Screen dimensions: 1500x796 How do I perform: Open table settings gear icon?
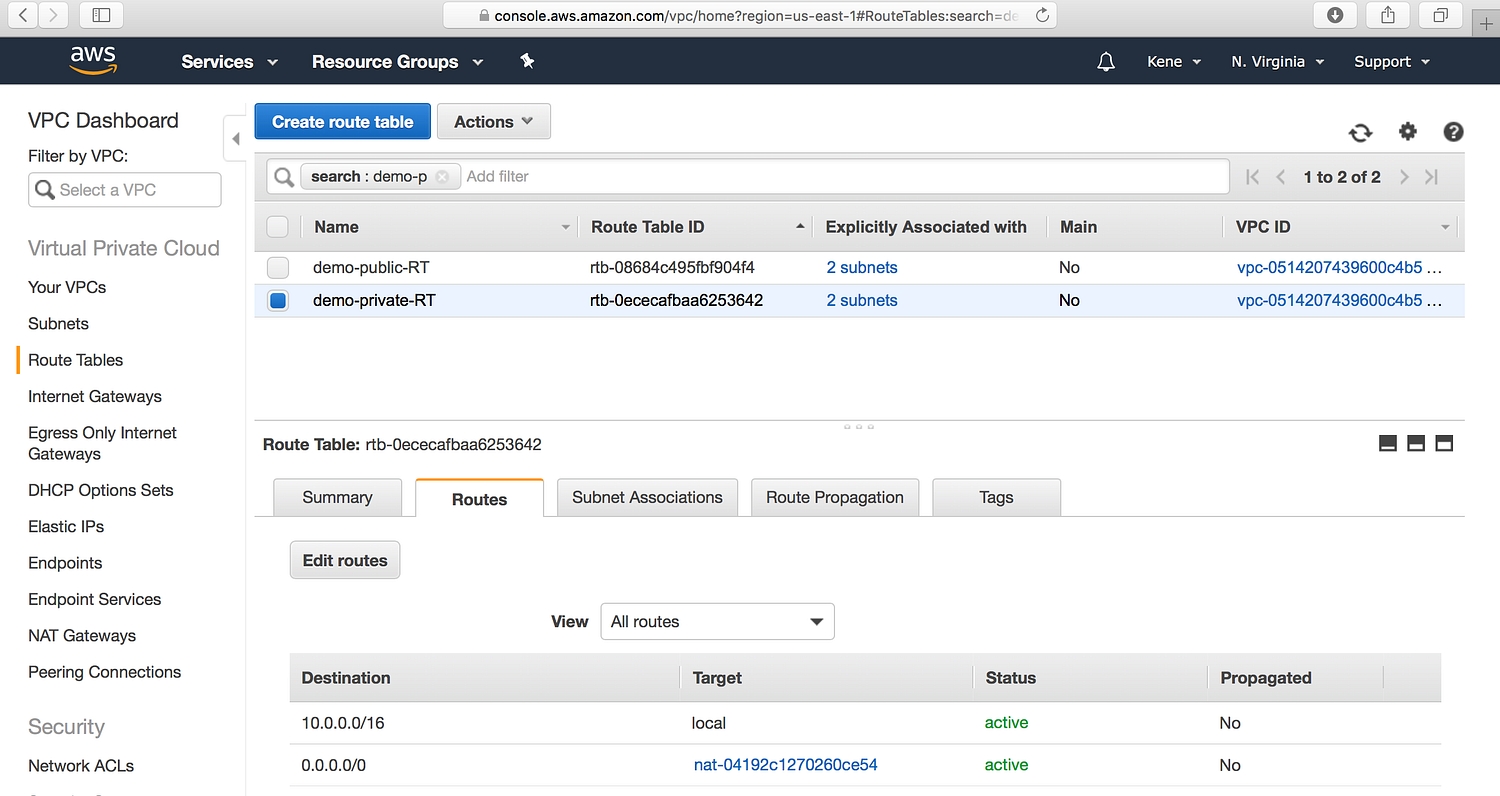point(1408,132)
